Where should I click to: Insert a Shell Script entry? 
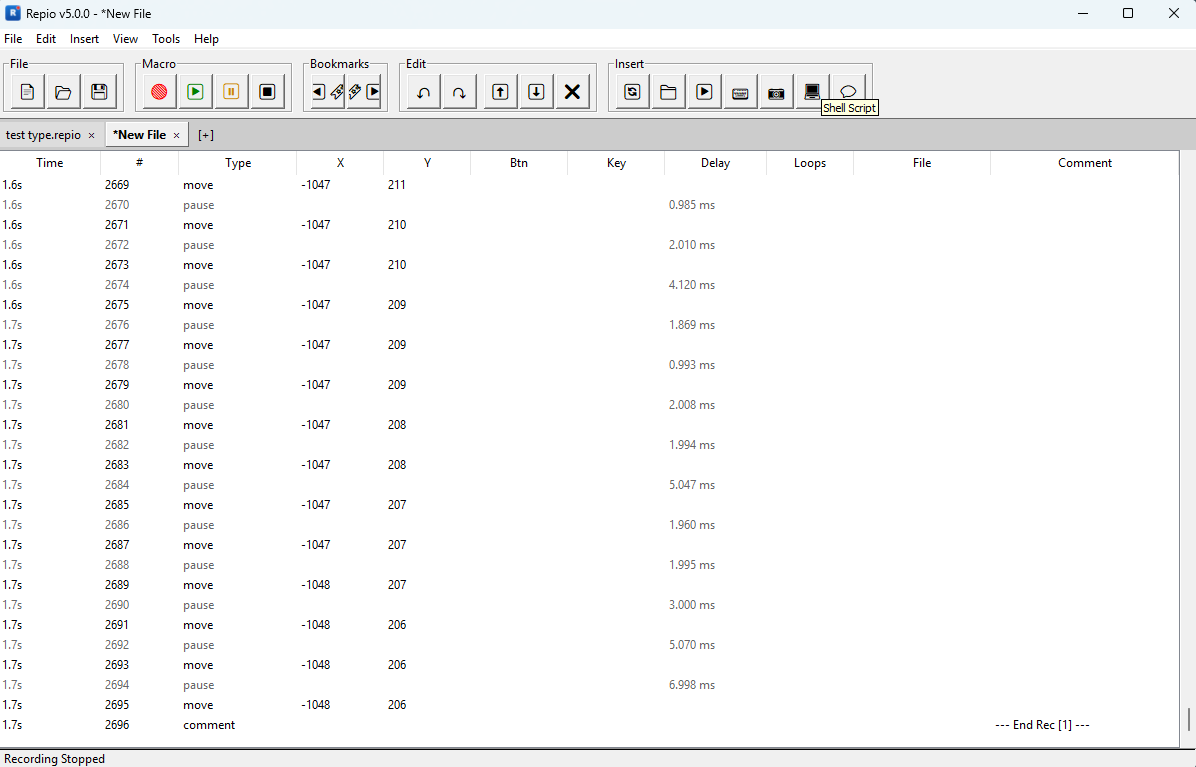pyautogui.click(x=812, y=91)
